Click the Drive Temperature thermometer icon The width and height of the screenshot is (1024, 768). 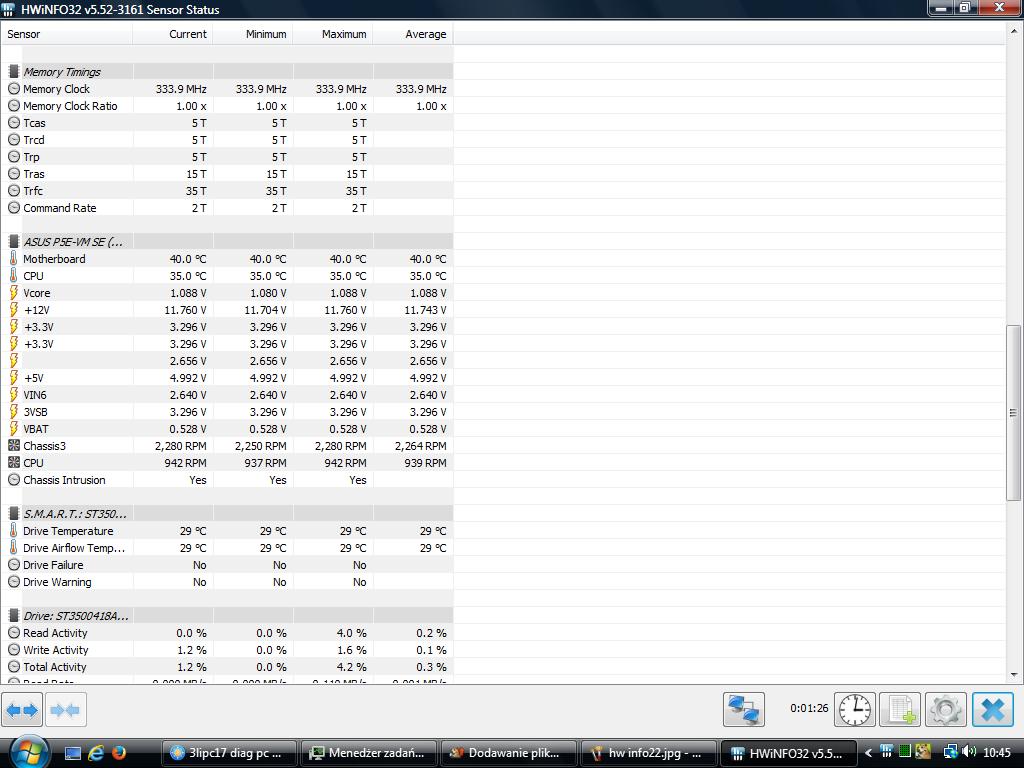click(14, 531)
